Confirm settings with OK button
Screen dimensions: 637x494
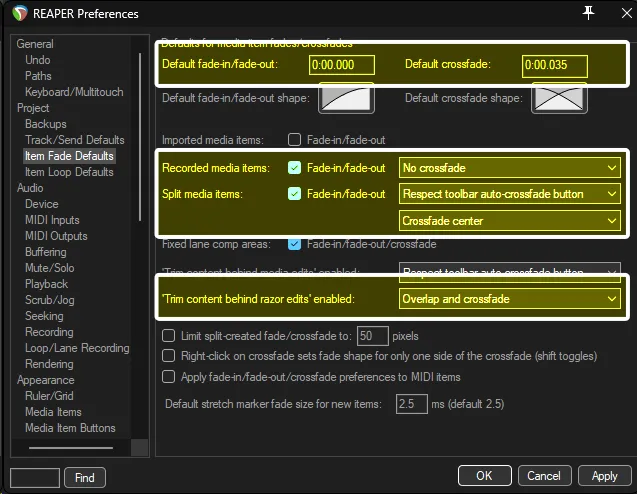click(x=485, y=475)
